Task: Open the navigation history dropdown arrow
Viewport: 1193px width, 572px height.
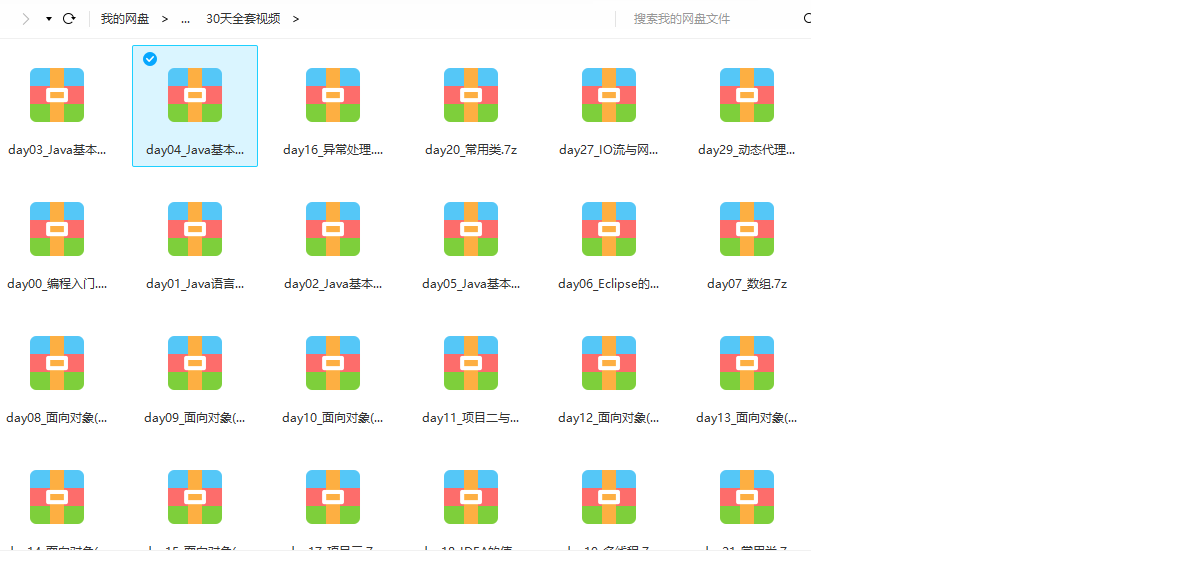Action: tap(49, 19)
